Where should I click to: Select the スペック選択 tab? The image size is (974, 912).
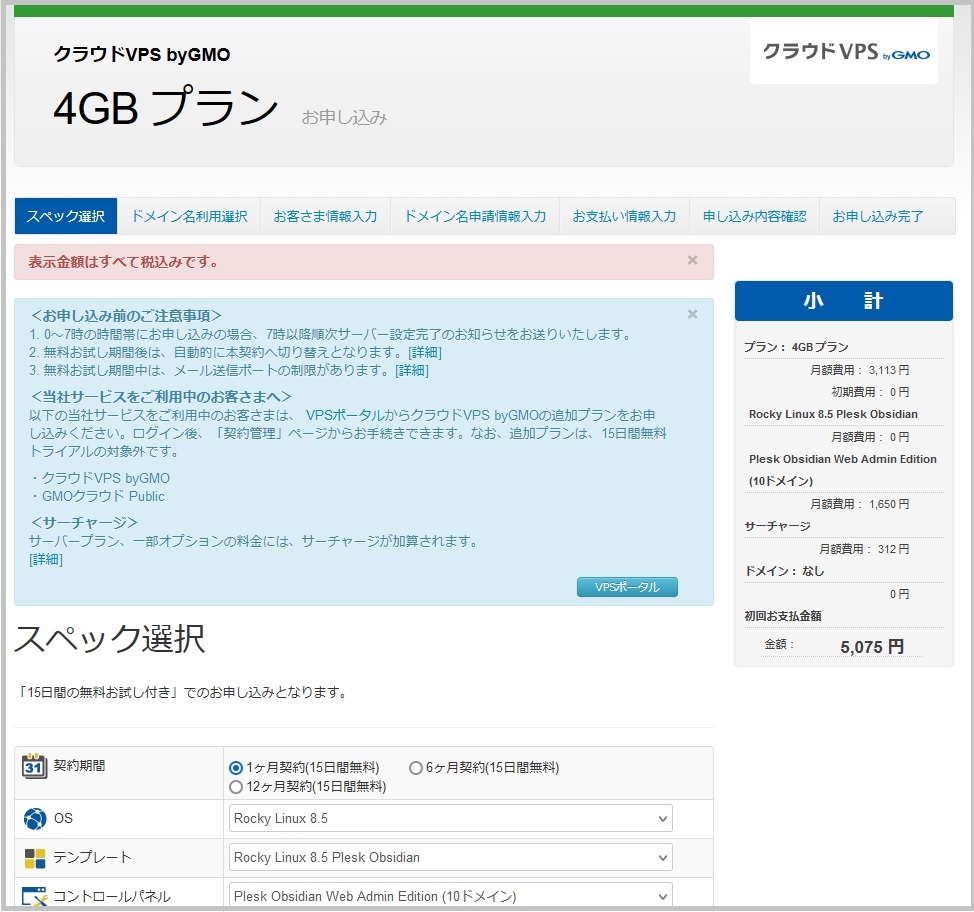tap(66, 216)
